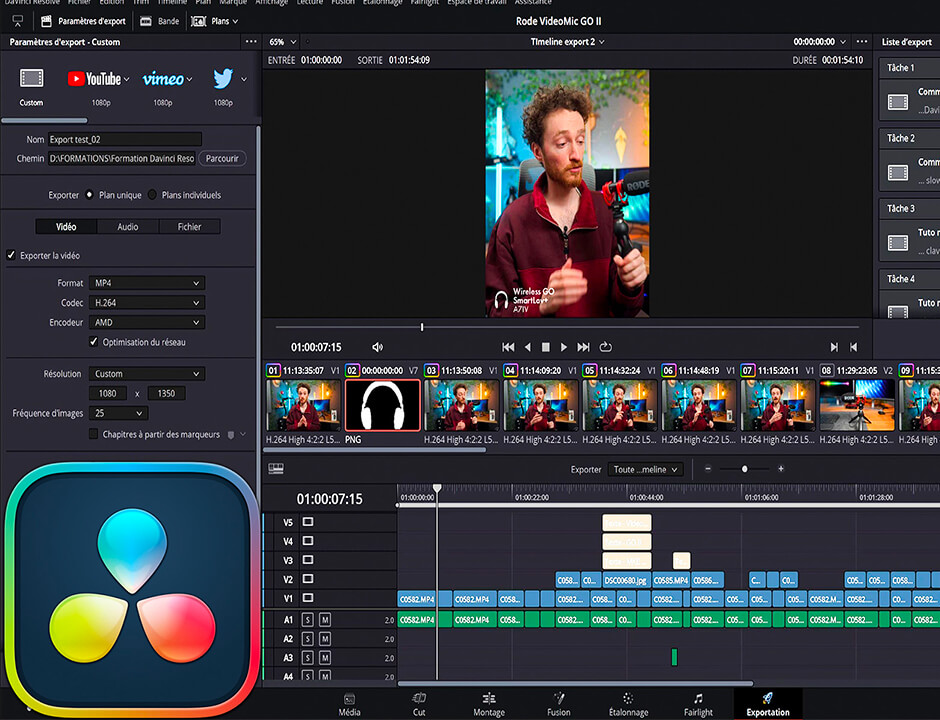Select Plans individuels radio button
This screenshot has height=720, width=940.
tap(153, 195)
